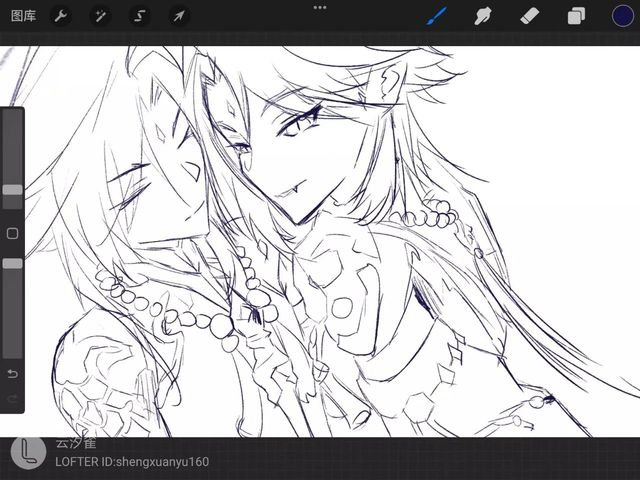Image resolution: width=640 pixels, height=480 pixels.
Task: Redo the last undone stroke
Action: 13,398
